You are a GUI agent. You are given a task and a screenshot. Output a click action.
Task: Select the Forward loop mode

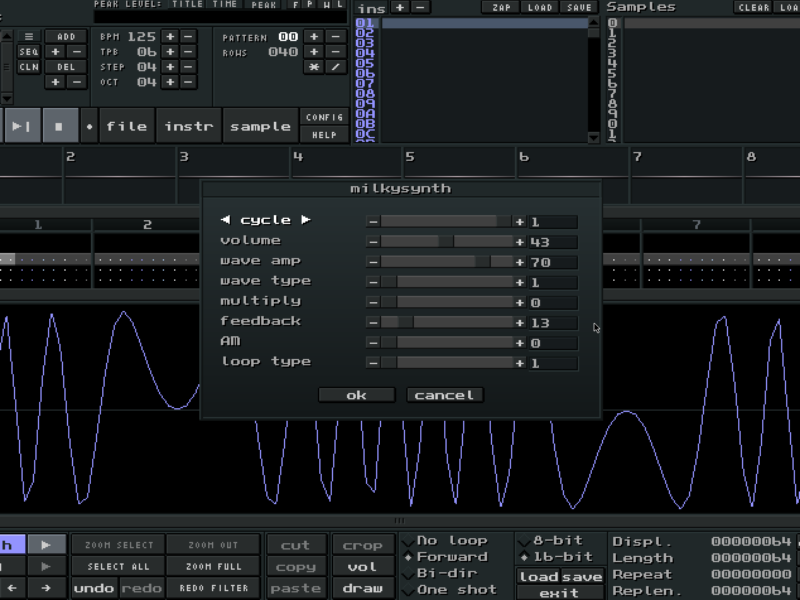click(x=450, y=556)
